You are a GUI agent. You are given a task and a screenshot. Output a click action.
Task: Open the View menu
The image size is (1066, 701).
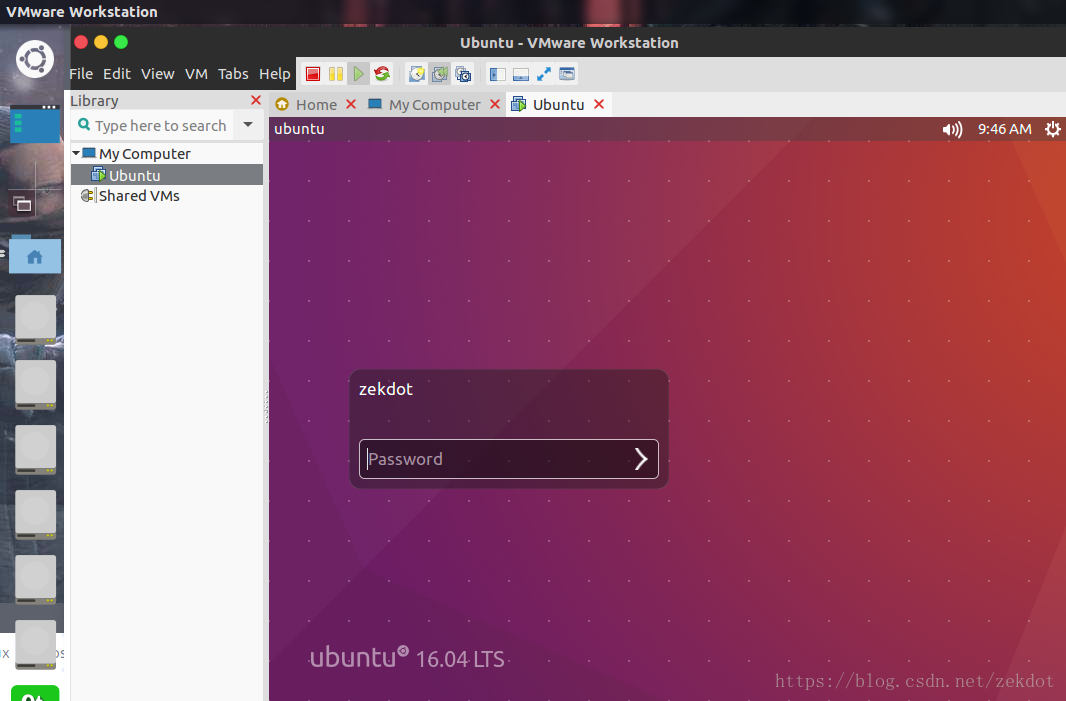(158, 74)
